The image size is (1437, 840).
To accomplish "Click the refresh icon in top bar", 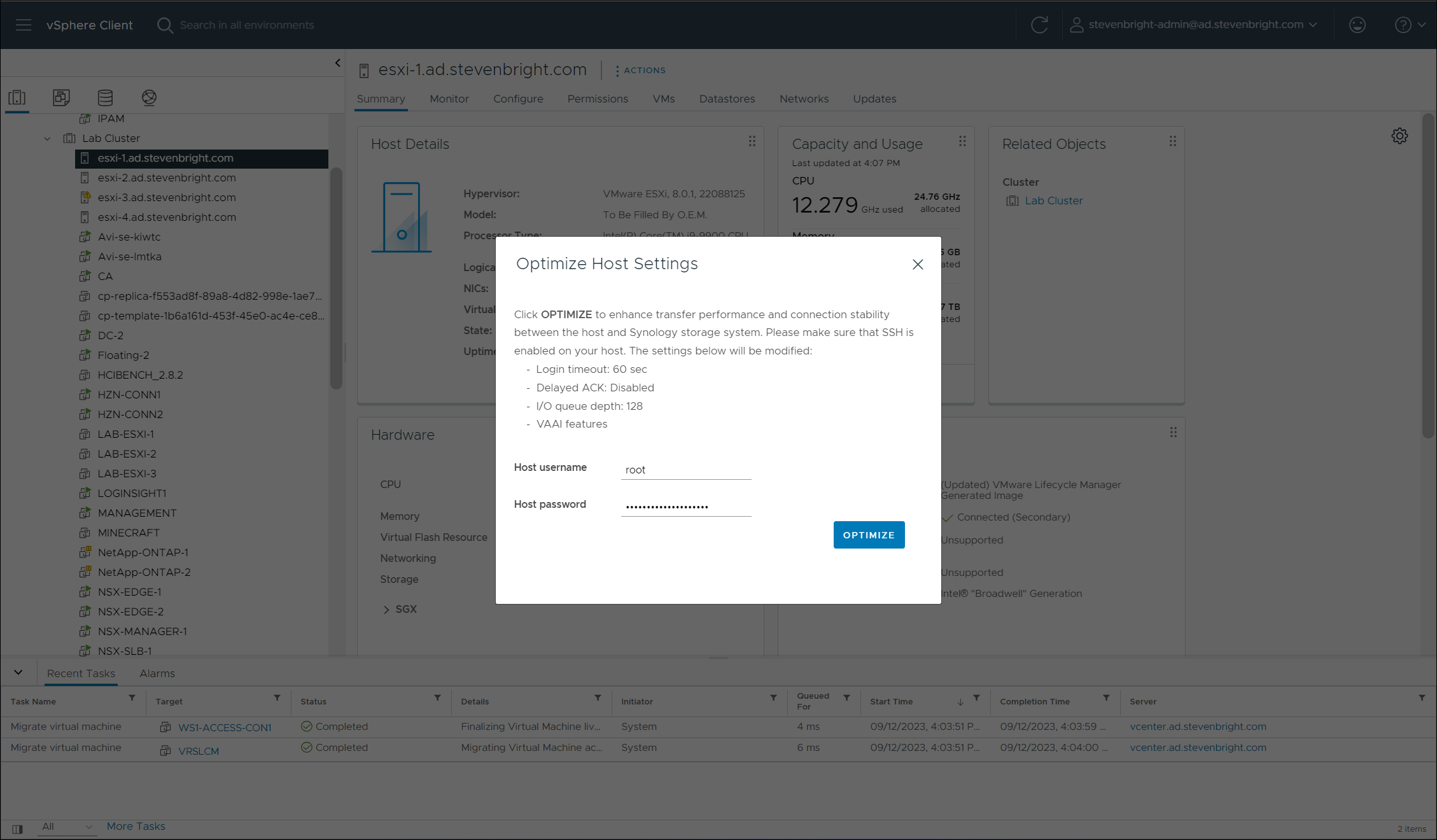I will point(1039,25).
